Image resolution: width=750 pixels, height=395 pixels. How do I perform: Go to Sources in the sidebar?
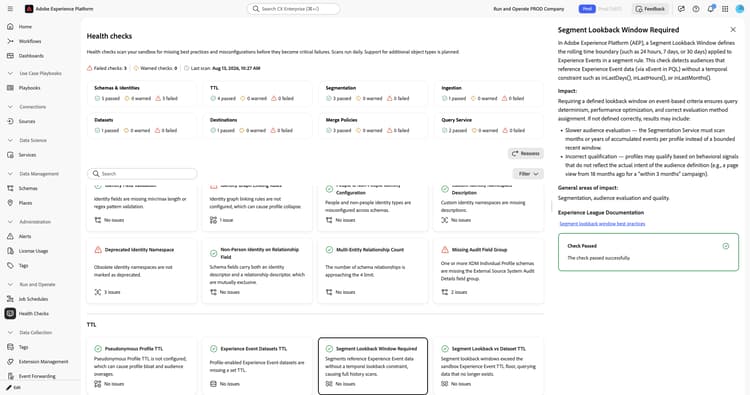coord(27,121)
